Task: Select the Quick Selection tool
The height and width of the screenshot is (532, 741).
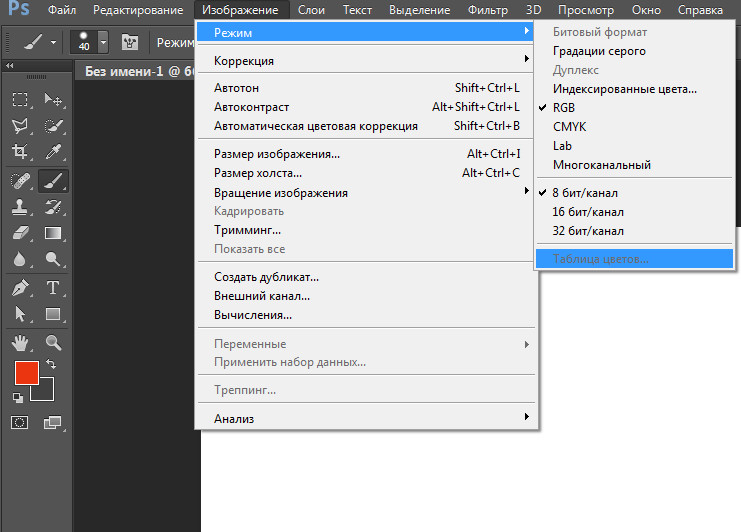Action: [x=53, y=126]
